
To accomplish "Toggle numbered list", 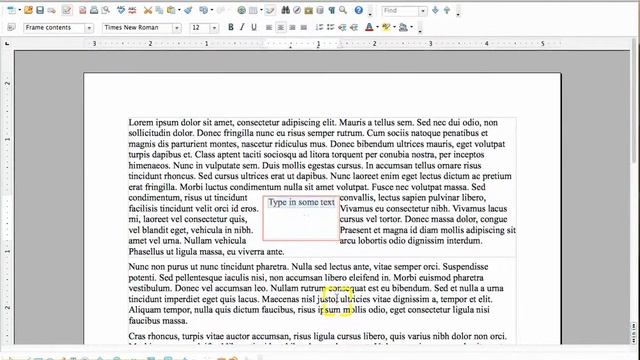I will click(x=319, y=27).
